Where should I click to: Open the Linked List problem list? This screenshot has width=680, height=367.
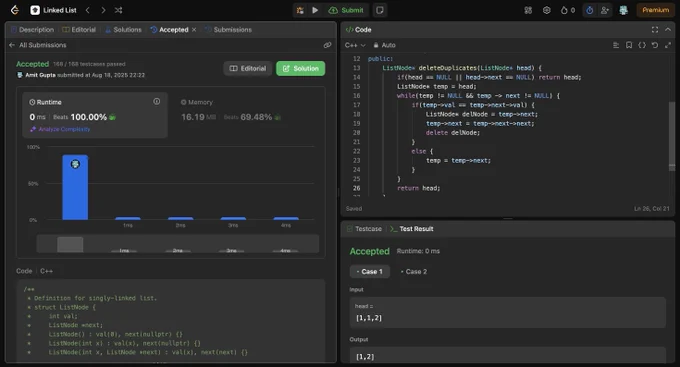click(54, 10)
